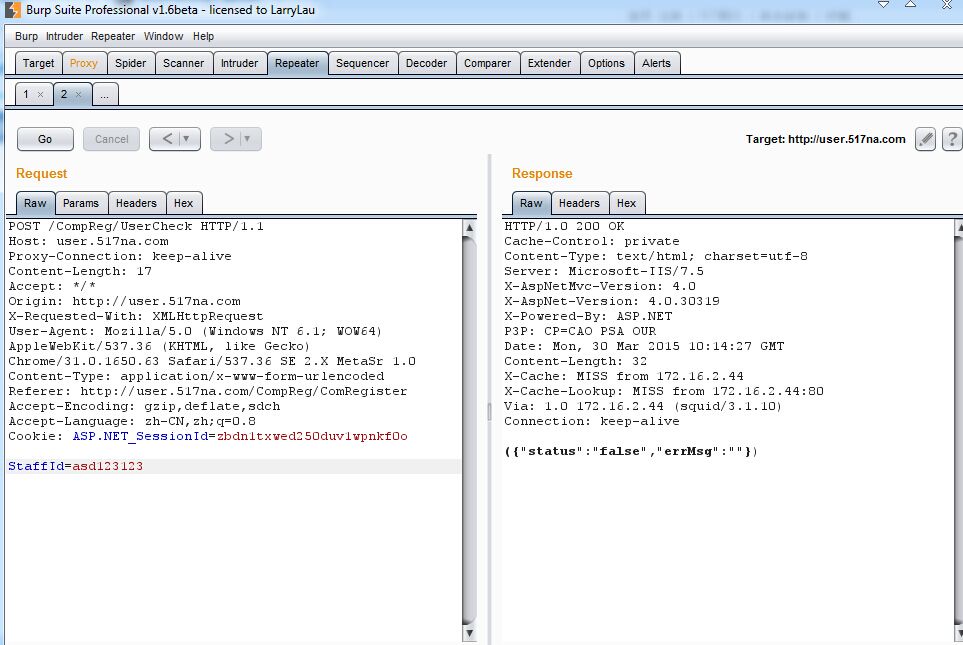Open the Help menu

click(203, 36)
